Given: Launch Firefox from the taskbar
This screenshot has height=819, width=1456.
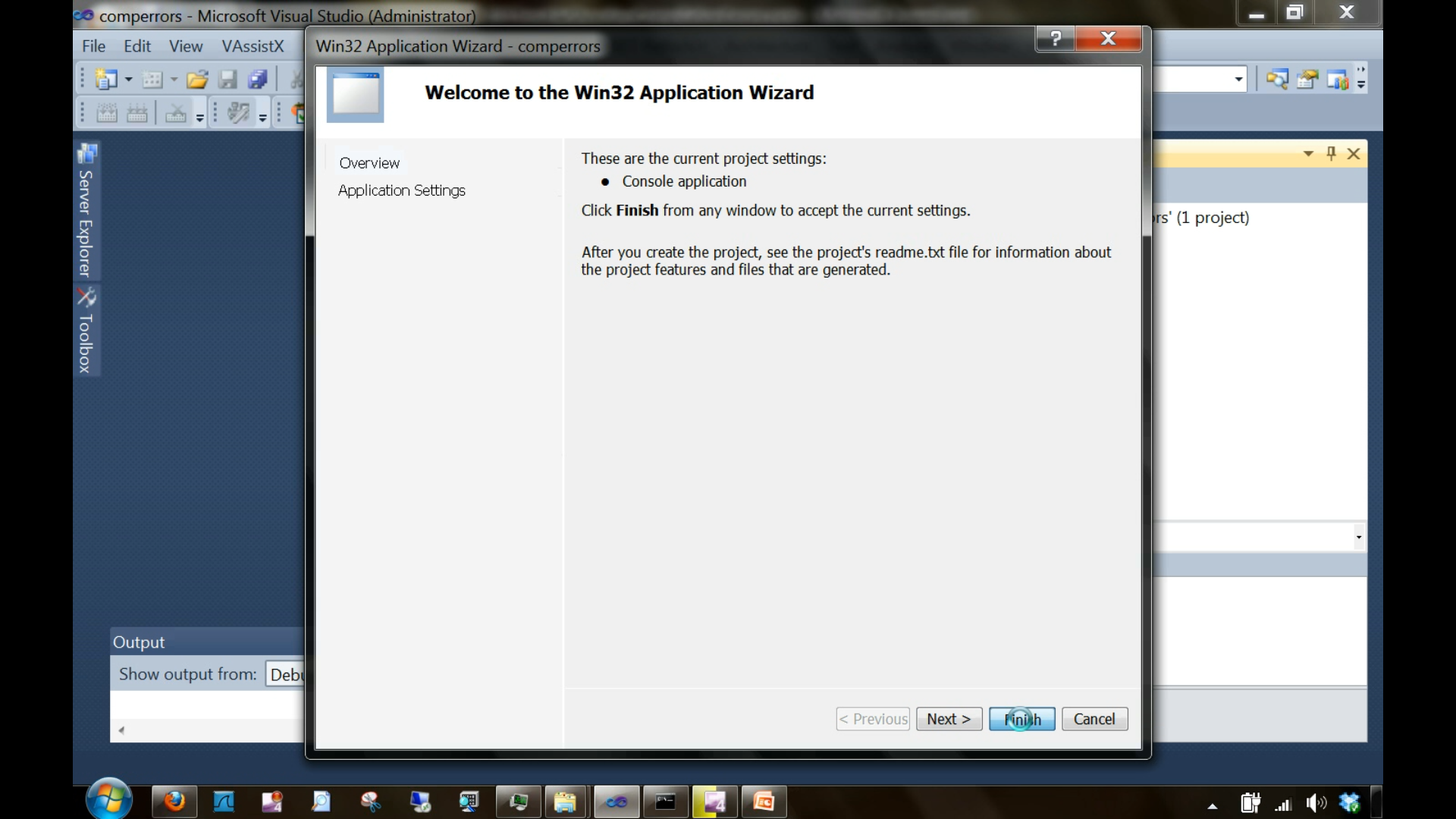Looking at the screenshot, I should pyautogui.click(x=174, y=802).
